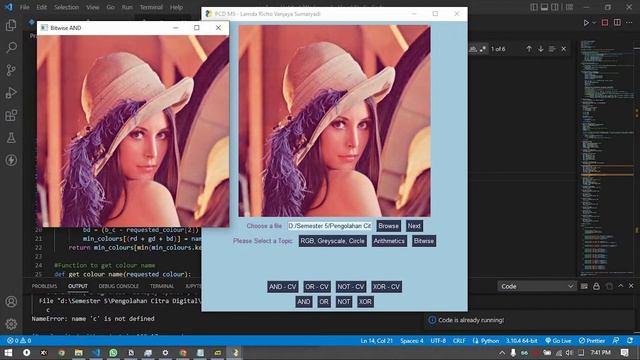Run the Python file with play icon
640x360 pixels.
(586, 23)
